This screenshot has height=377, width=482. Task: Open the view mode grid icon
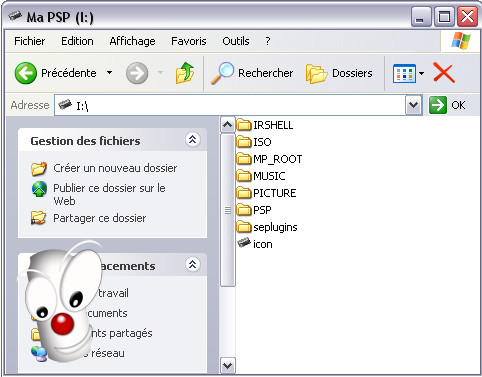click(x=404, y=73)
